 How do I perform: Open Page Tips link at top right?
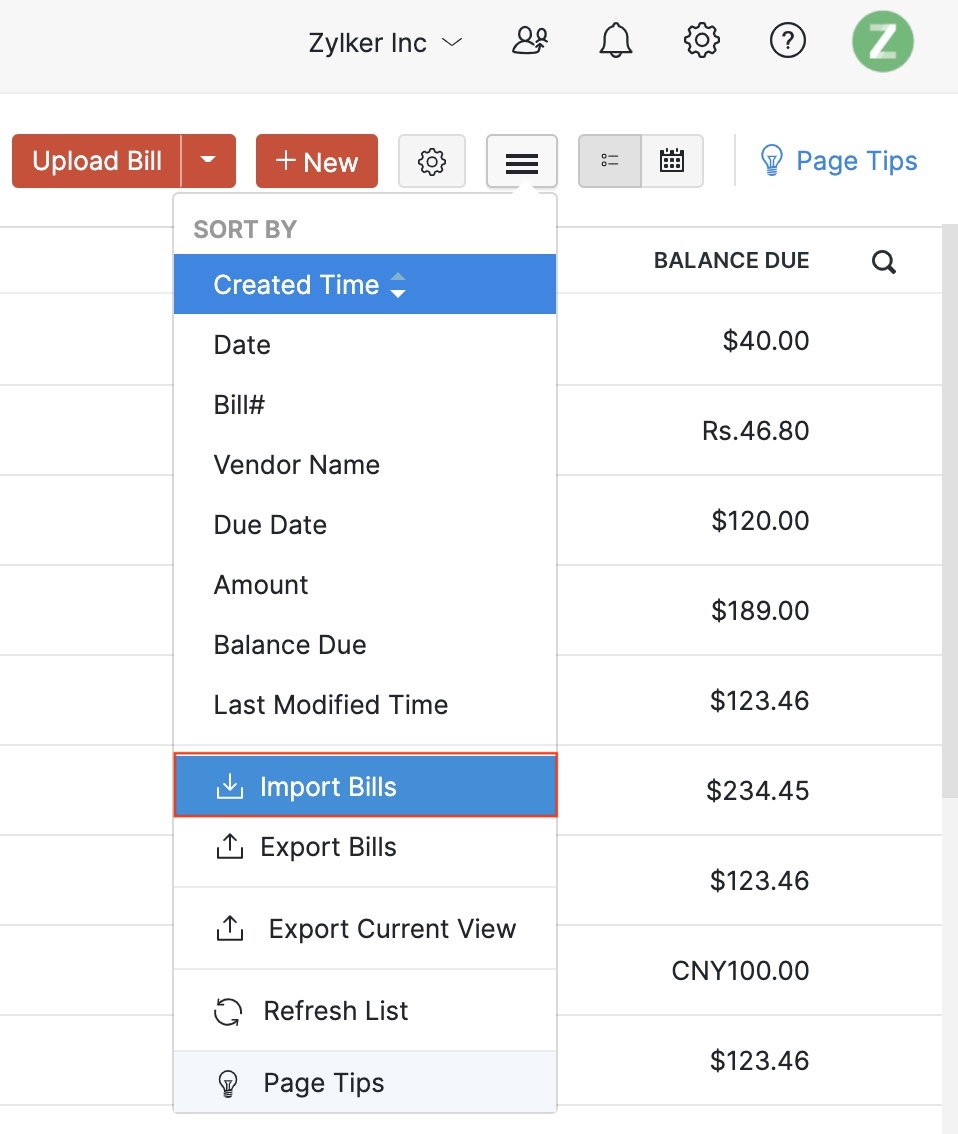coord(857,160)
